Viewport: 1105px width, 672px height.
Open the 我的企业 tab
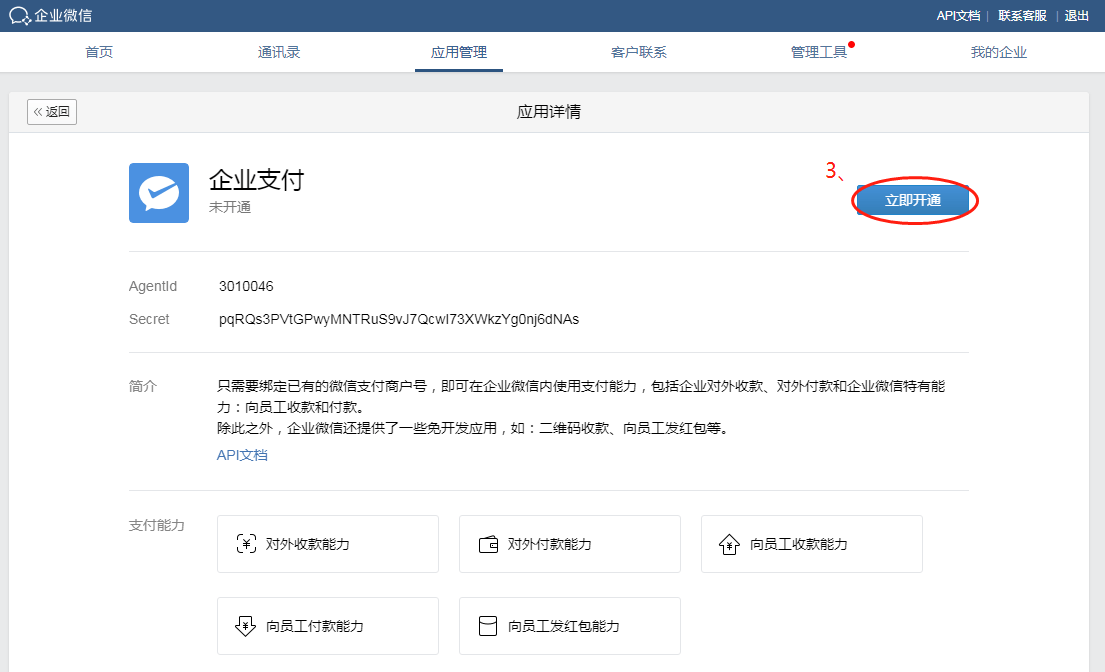pyautogui.click(x=999, y=52)
